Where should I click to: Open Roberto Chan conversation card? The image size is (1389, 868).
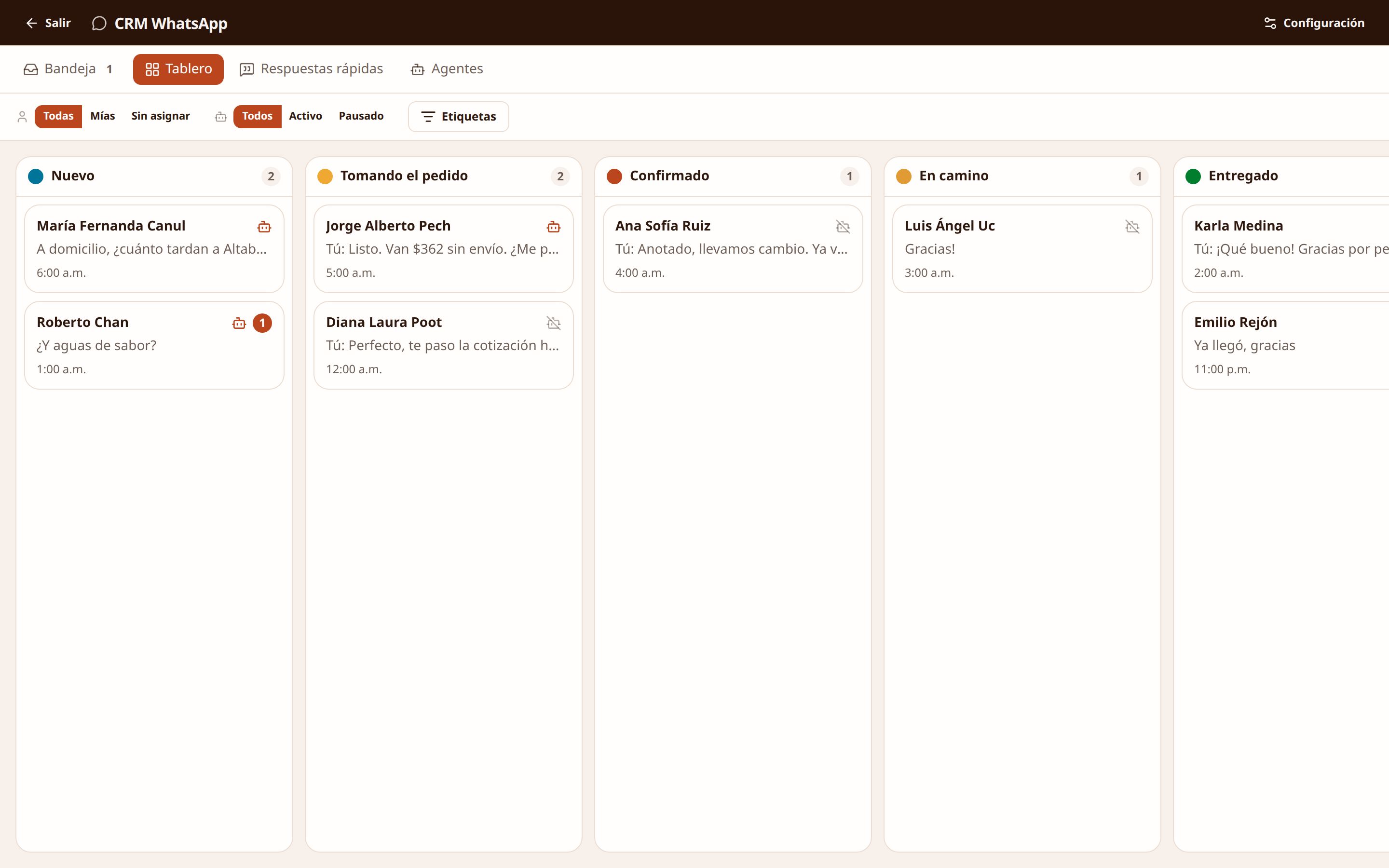click(154, 345)
